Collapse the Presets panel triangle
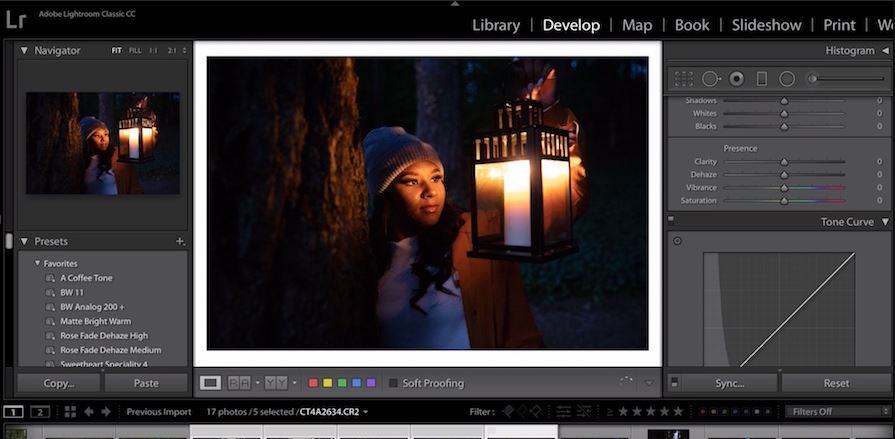 coord(24,241)
